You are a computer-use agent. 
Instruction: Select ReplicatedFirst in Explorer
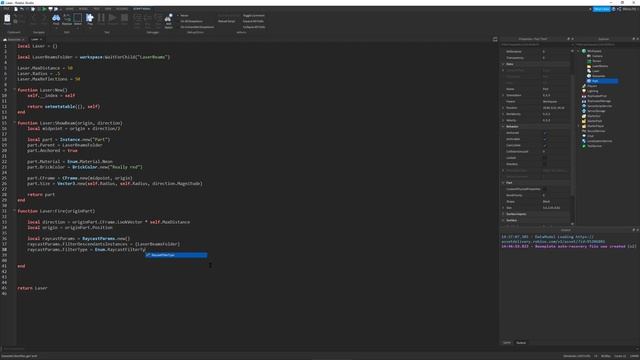pos(597,96)
